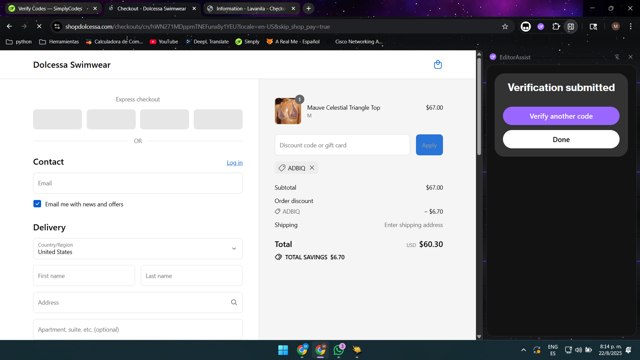640x360 pixels.
Task: Open the Calculadora de Com... bookmark
Action: click(x=114, y=42)
